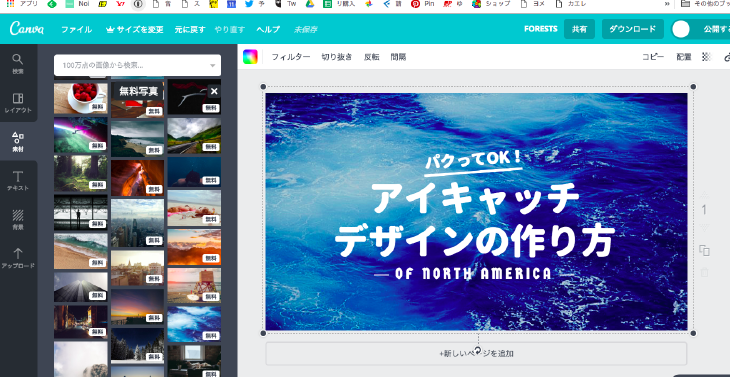This screenshot has height=377, width=730.
Task: Select the デザインの作り方 text on canvas
Action: pyautogui.click(x=475, y=241)
